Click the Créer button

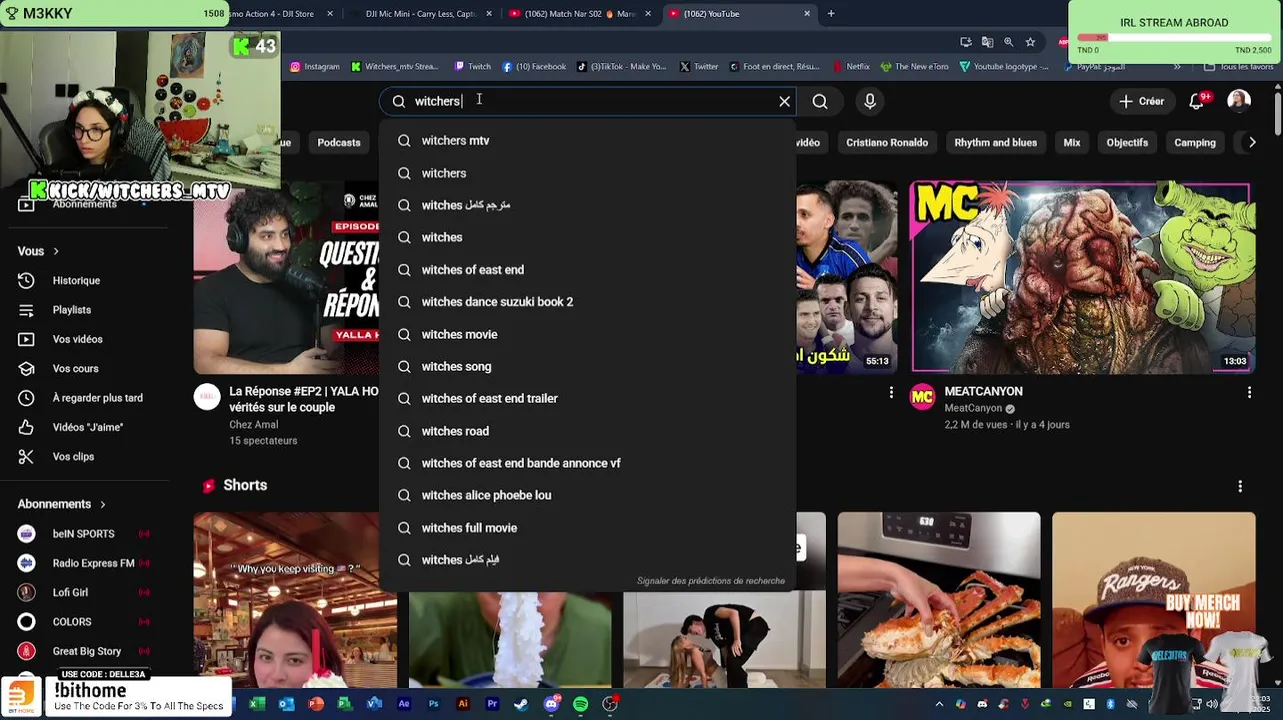tap(1141, 101)
